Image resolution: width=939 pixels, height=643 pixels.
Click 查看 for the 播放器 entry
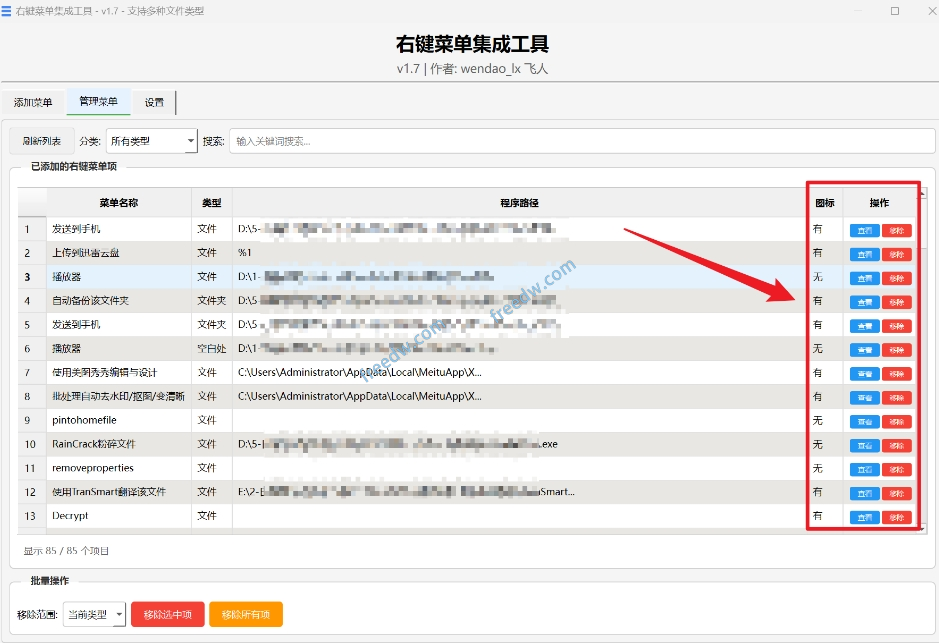click(x=863, y=349)
